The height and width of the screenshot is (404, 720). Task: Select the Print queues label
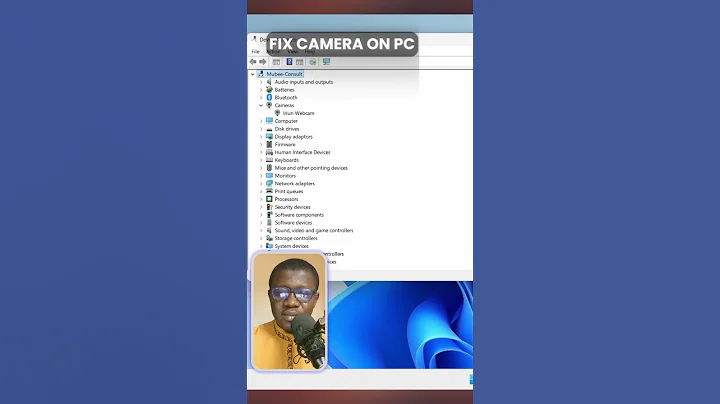click(289, 191)
